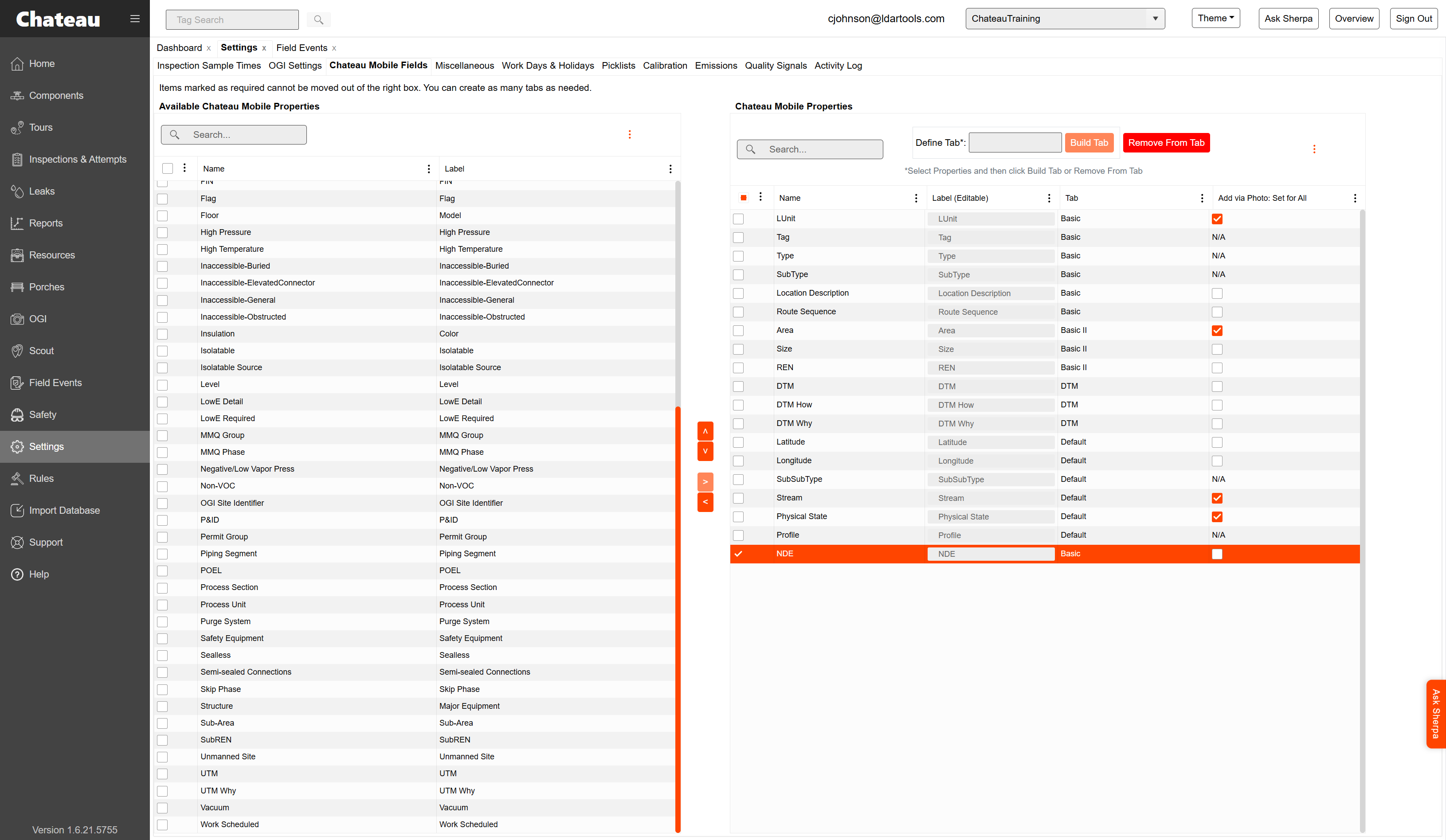Click Remove From Tab button

(1166, 143)
